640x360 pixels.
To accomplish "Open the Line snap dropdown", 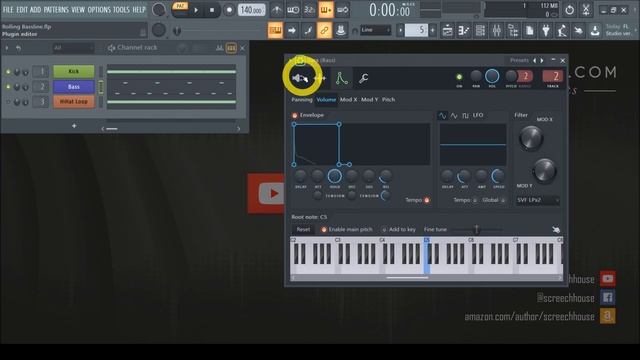I will pos(376,30).
